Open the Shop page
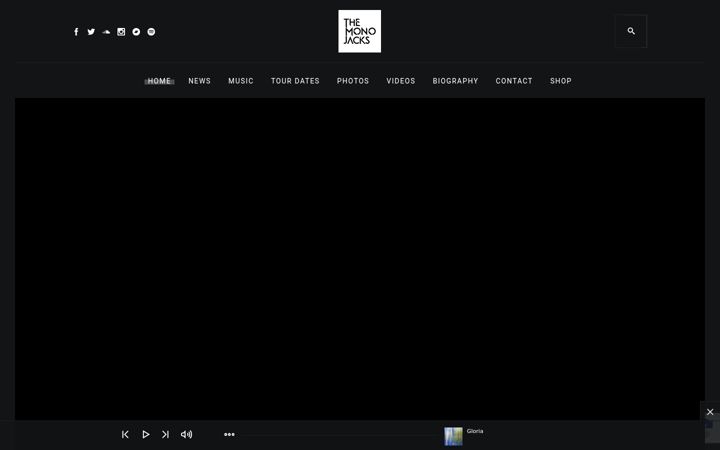720x450 pixels. (x=561, y=81)
